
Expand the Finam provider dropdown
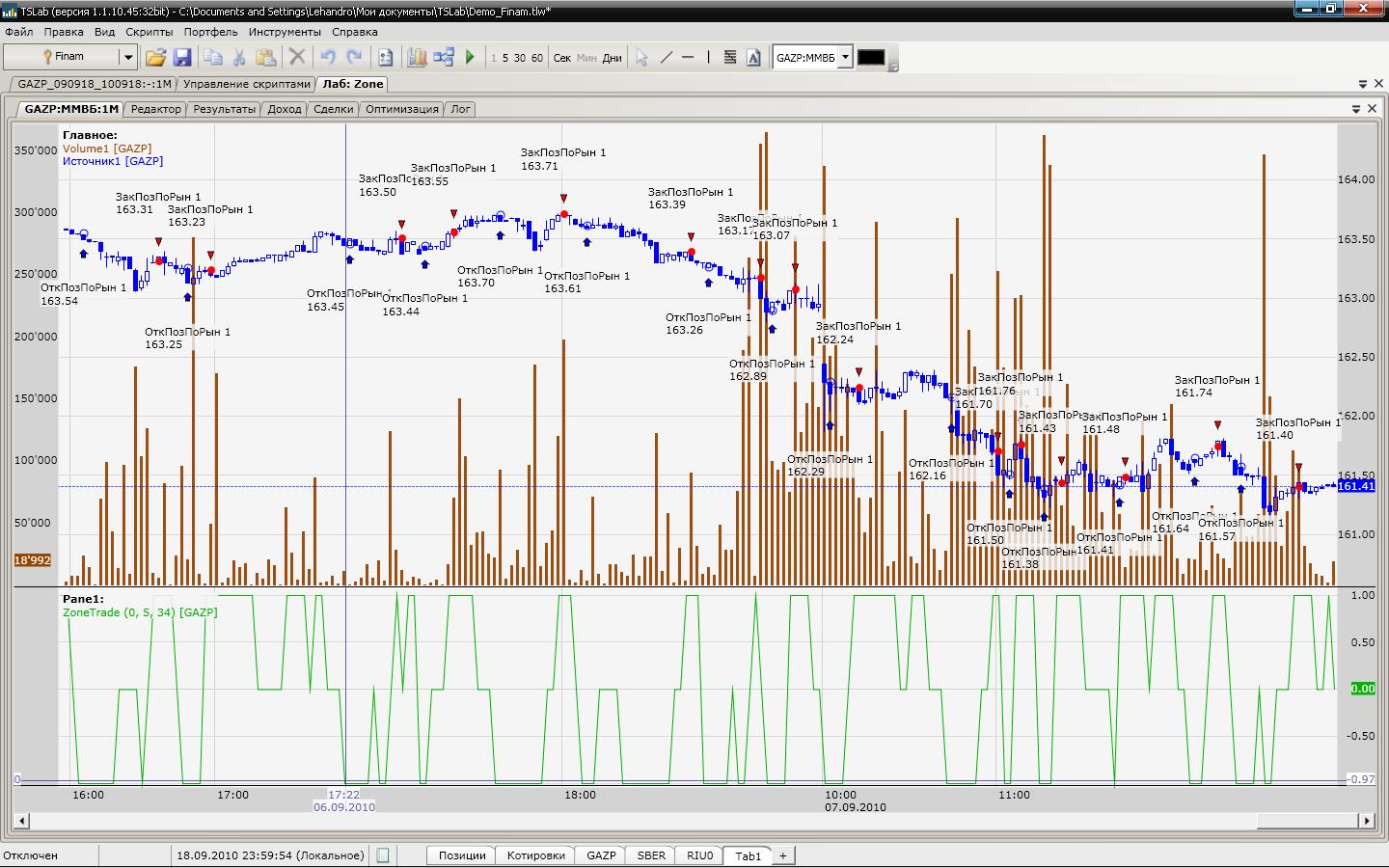tap(126, 58)
